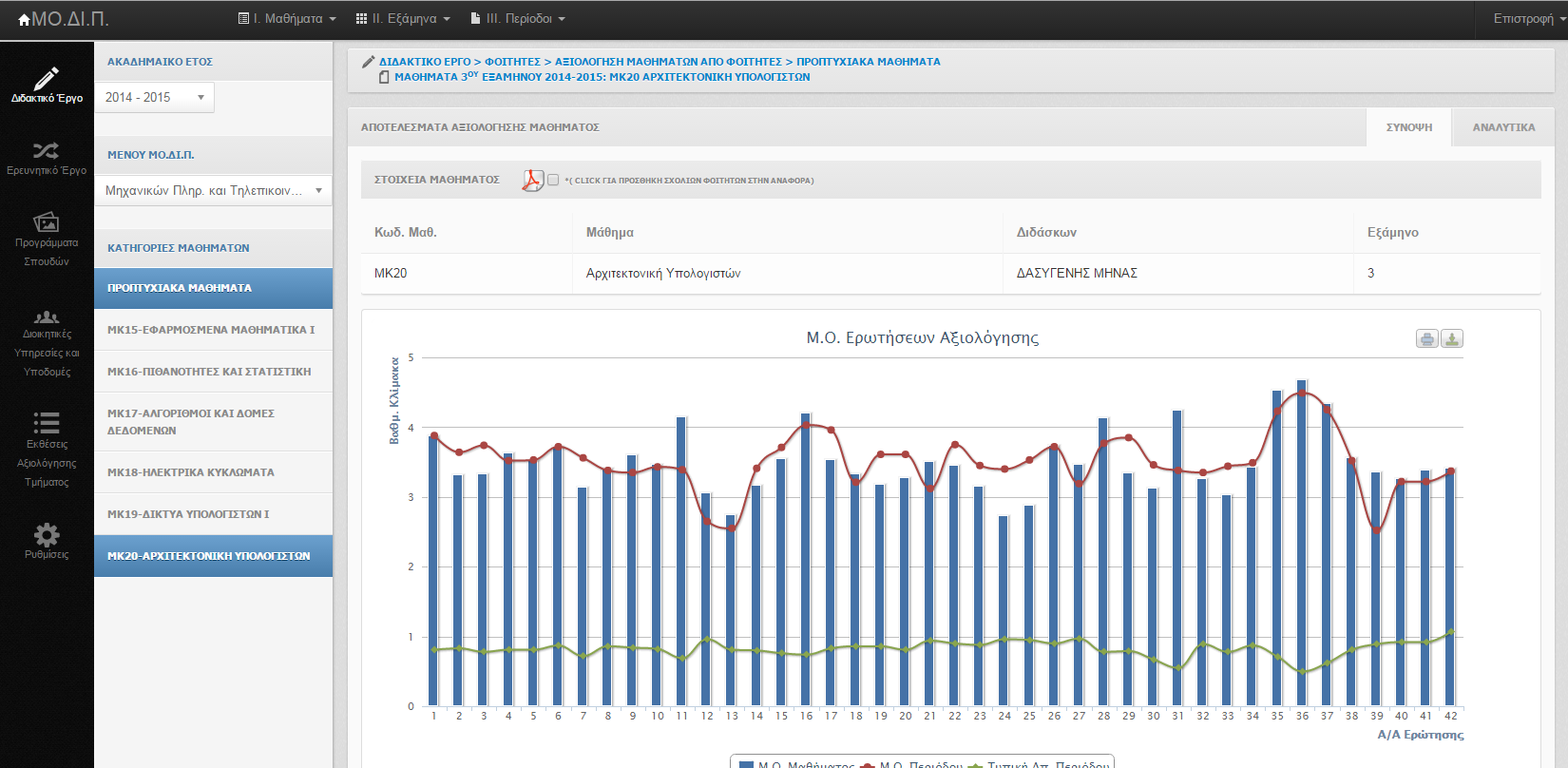This screenshot has height=768, width=1568.
Task: Expand the III. Περίοδοι menu
Action: click(518, 19)
